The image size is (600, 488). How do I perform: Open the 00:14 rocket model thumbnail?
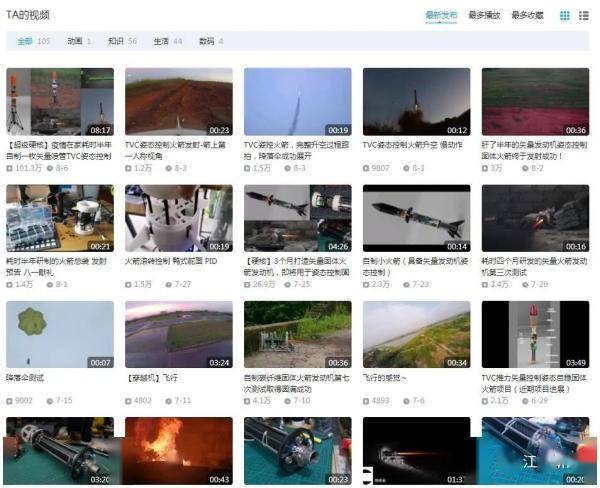(x=417, y=218)
